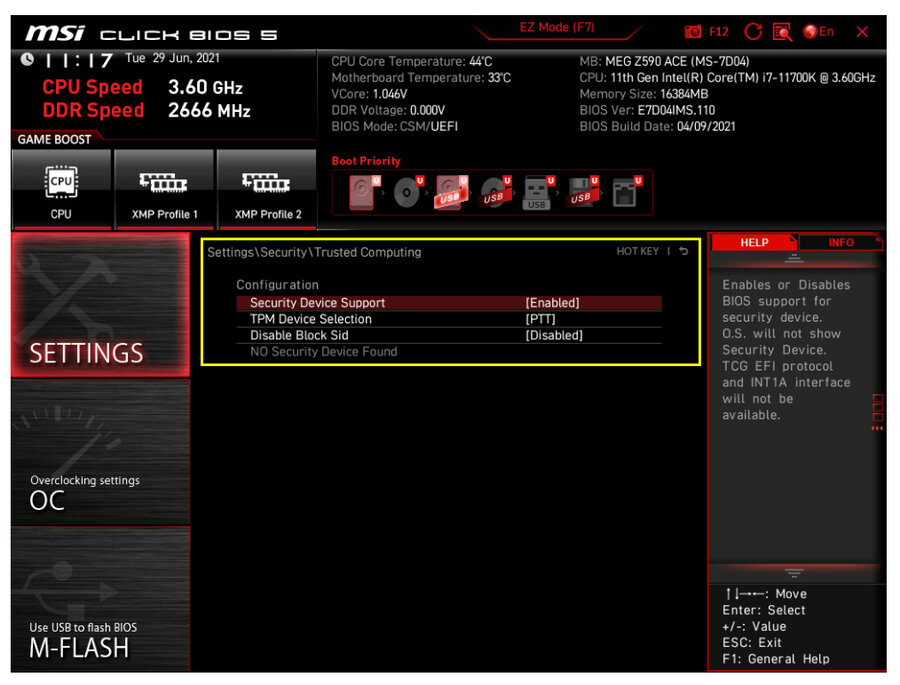The width and height of the screenshot is (900, 685).
Task: Open the BIOS search magnifier icon
Action: (x=782, y=32)
